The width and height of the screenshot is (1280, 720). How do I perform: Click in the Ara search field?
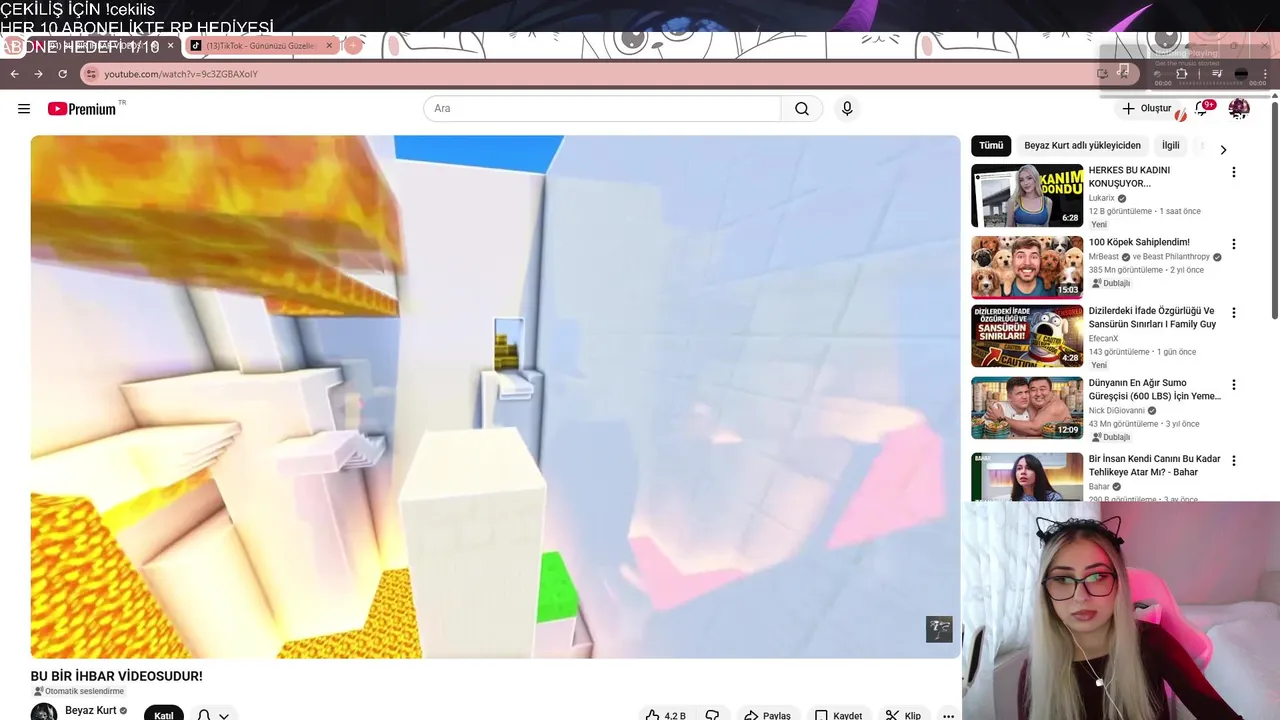coord(602,109)
